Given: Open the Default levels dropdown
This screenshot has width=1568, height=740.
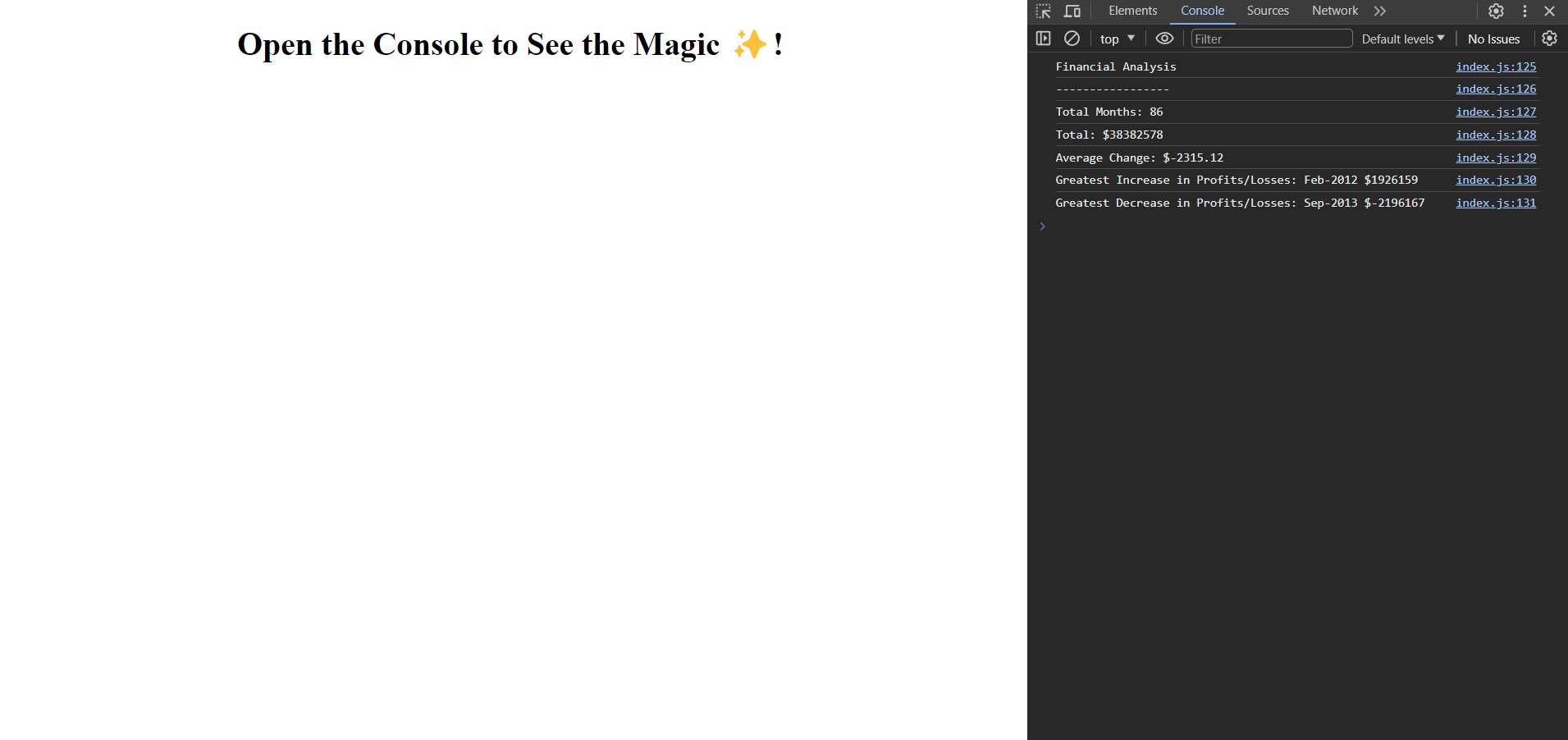Looking at the screenshot, I should [x=1403, y=39].
